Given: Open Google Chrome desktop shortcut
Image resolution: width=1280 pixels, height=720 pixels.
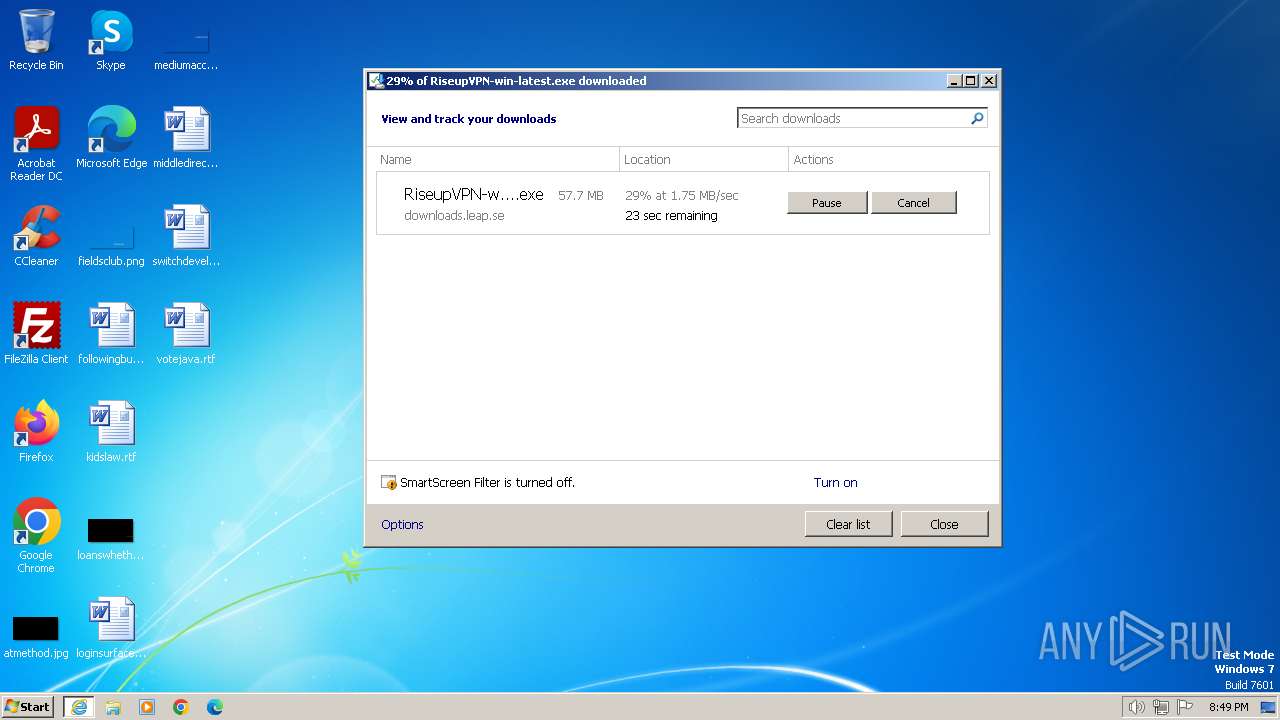Looking at the screenshot, I should tap(36, 536).
